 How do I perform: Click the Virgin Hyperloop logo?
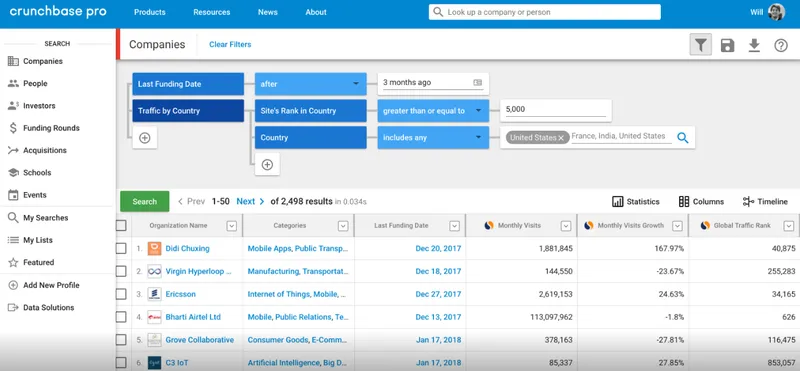click(155, 271)
